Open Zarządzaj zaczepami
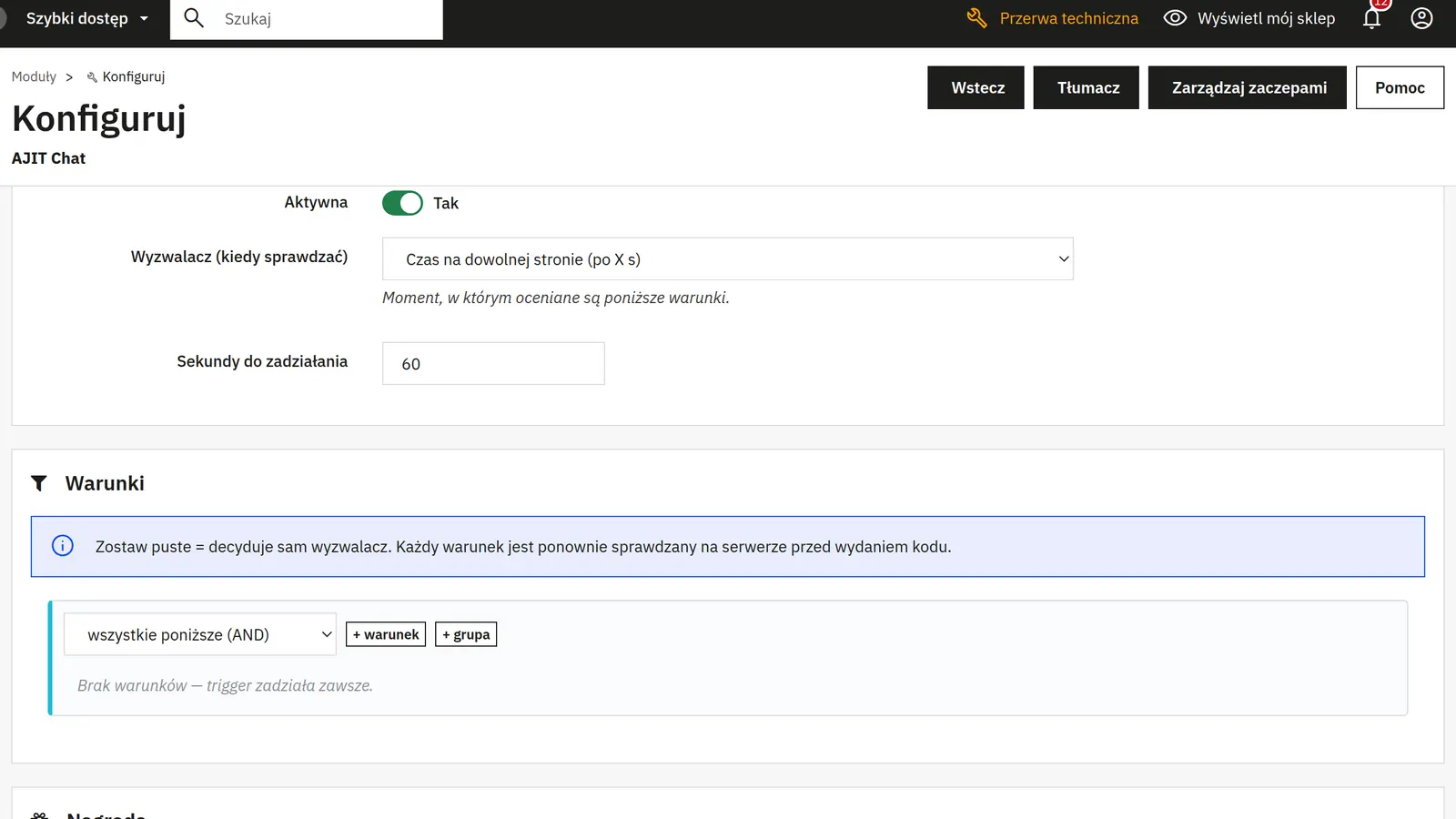The image size is (1456, 819). [1248, 87]
